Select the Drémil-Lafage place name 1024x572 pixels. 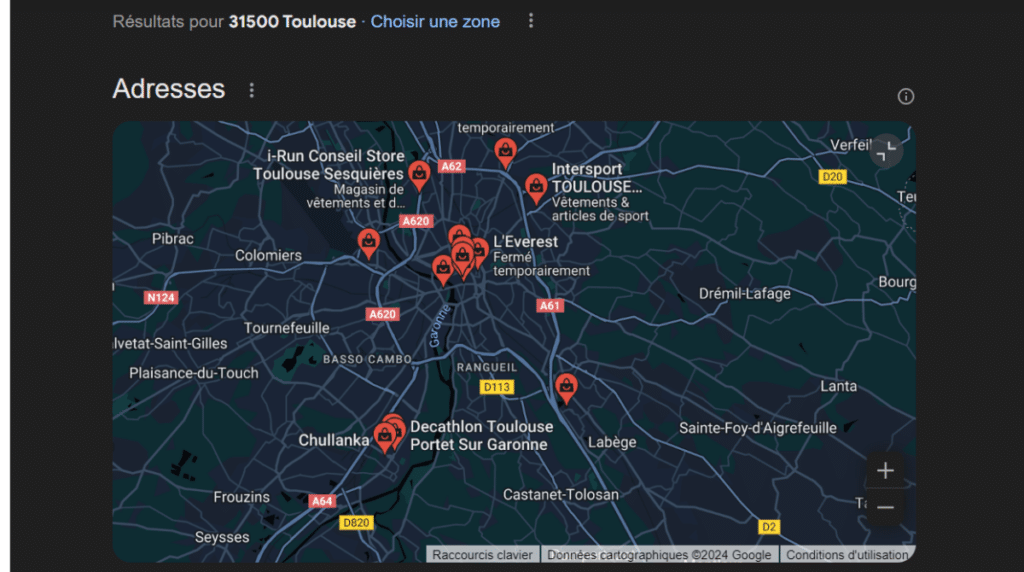click(744, 294)
